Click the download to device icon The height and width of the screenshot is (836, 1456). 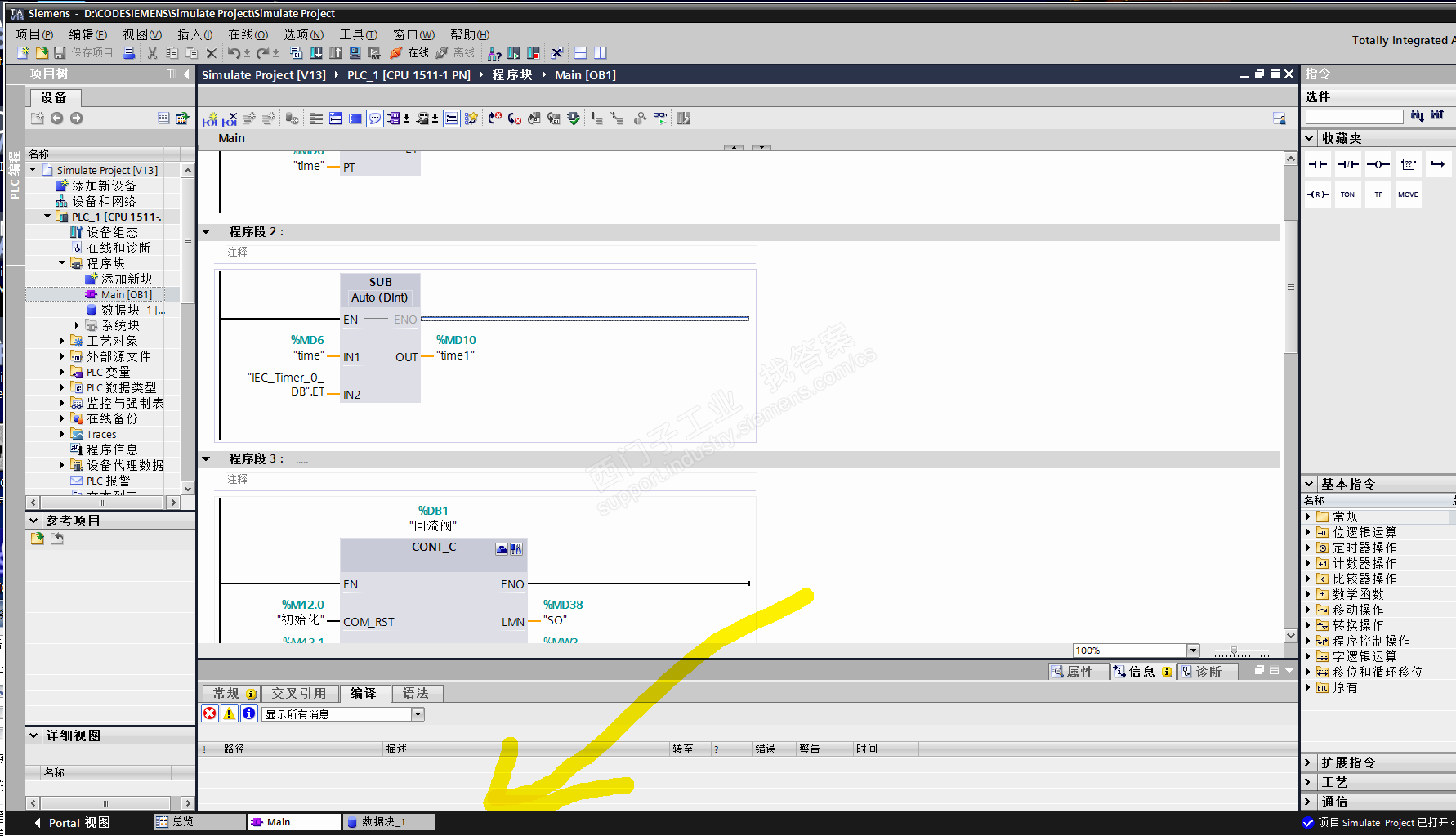click(315, 53)
